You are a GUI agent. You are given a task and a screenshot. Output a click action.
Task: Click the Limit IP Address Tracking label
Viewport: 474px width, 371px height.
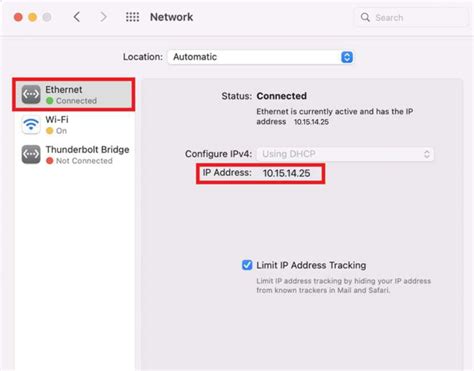click(x=311, y=265)
